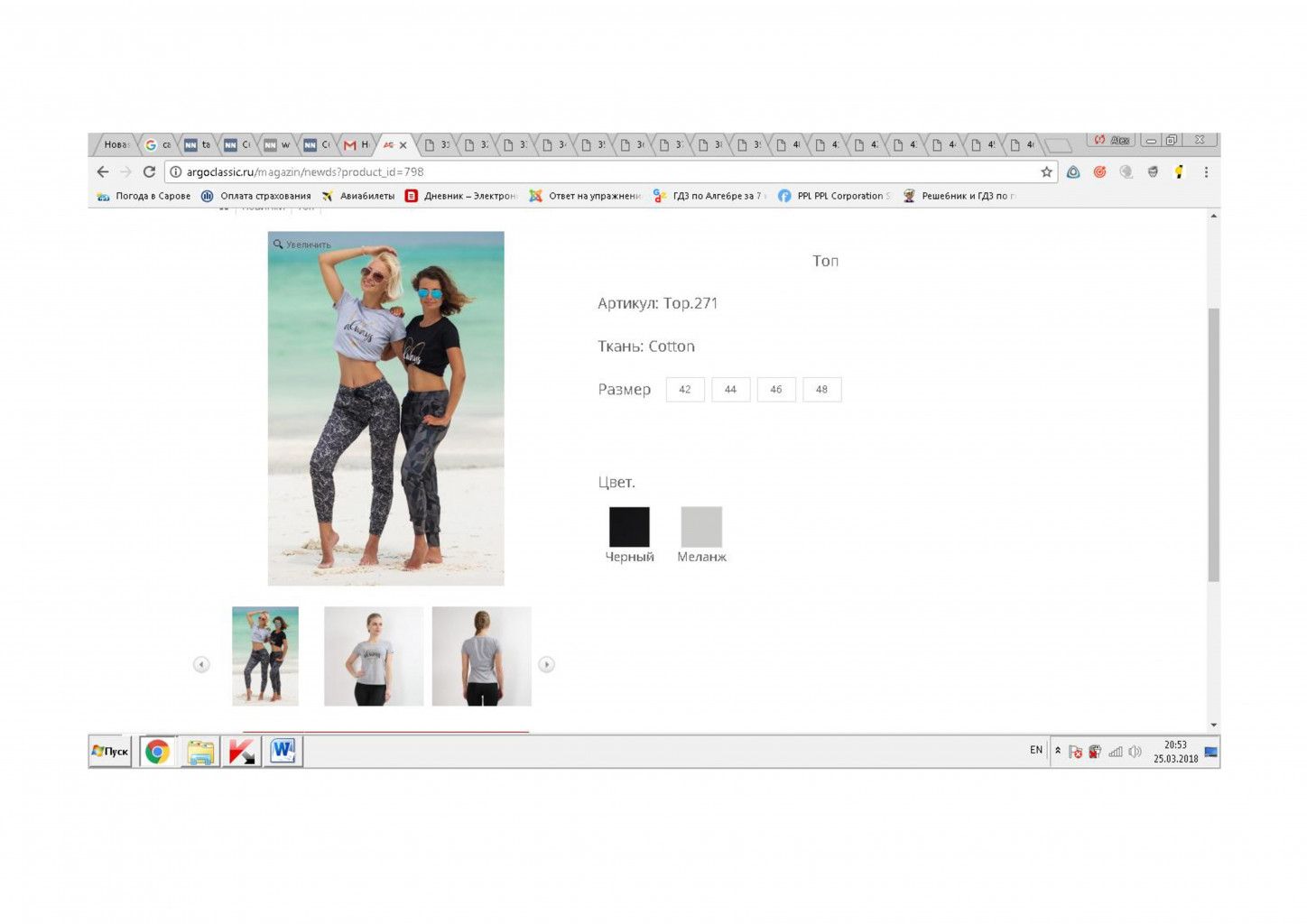
Task: Click the EN language indicator
Action: pos(1036,750)
